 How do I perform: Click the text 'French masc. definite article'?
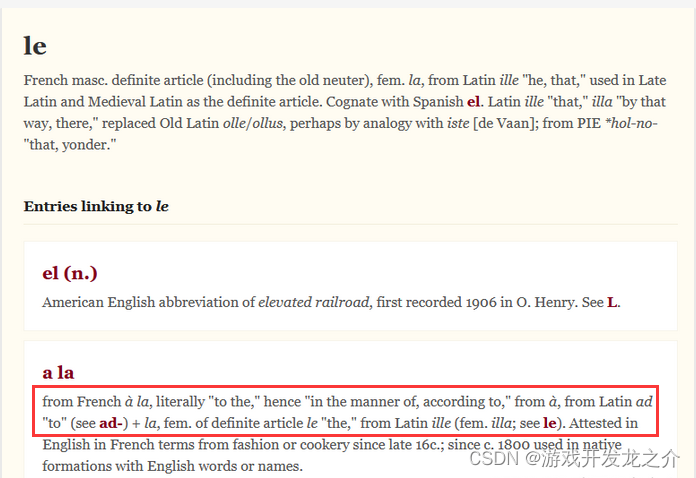click(114, 80)
